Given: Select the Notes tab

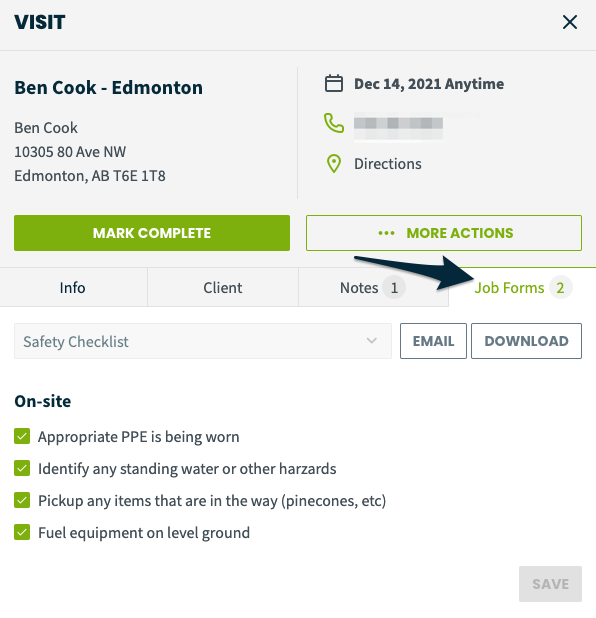Looking at the screenshot, I should click(x=373, y=288).
